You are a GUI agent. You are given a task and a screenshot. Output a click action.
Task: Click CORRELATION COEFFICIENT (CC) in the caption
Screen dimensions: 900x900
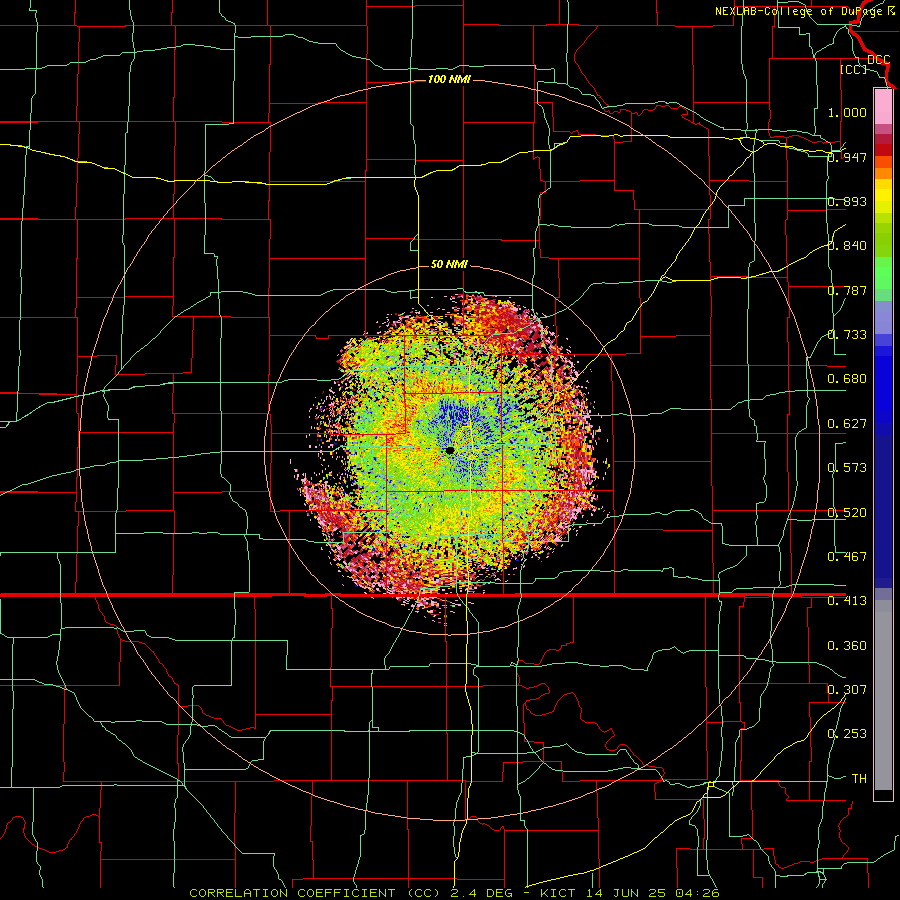point(315,893)
